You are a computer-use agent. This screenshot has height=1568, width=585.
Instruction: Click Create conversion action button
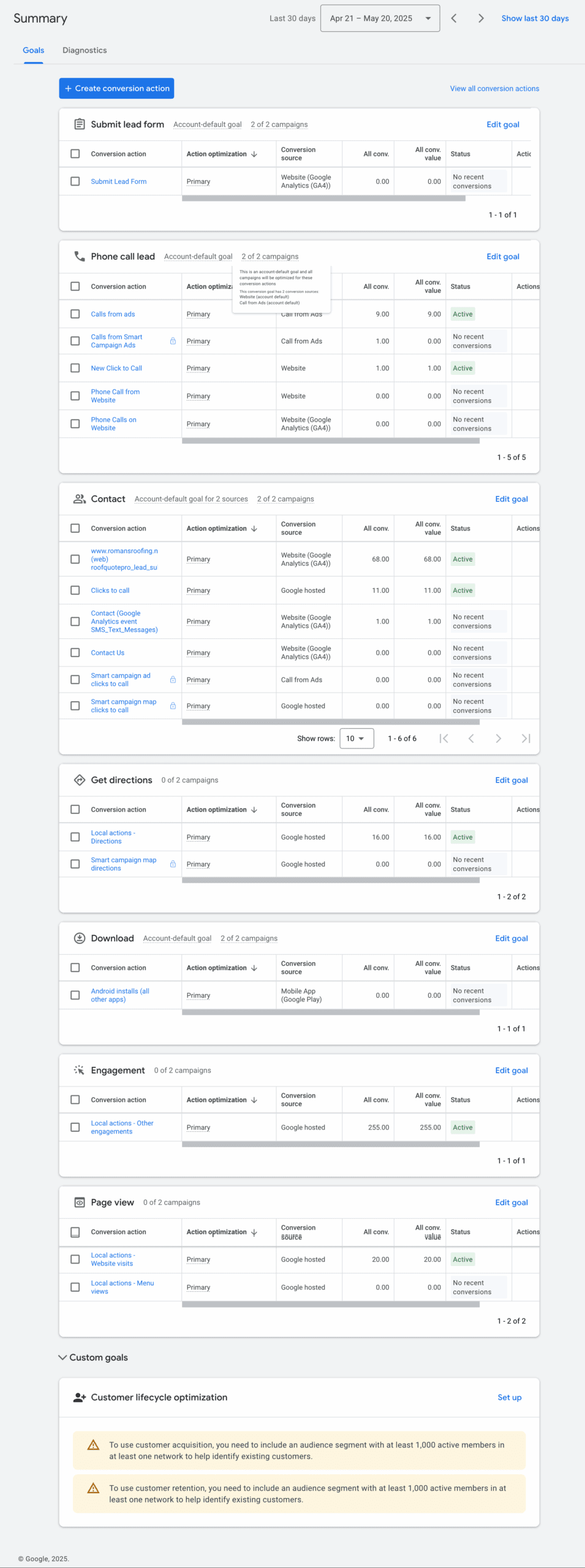click(x=116, y=88)
